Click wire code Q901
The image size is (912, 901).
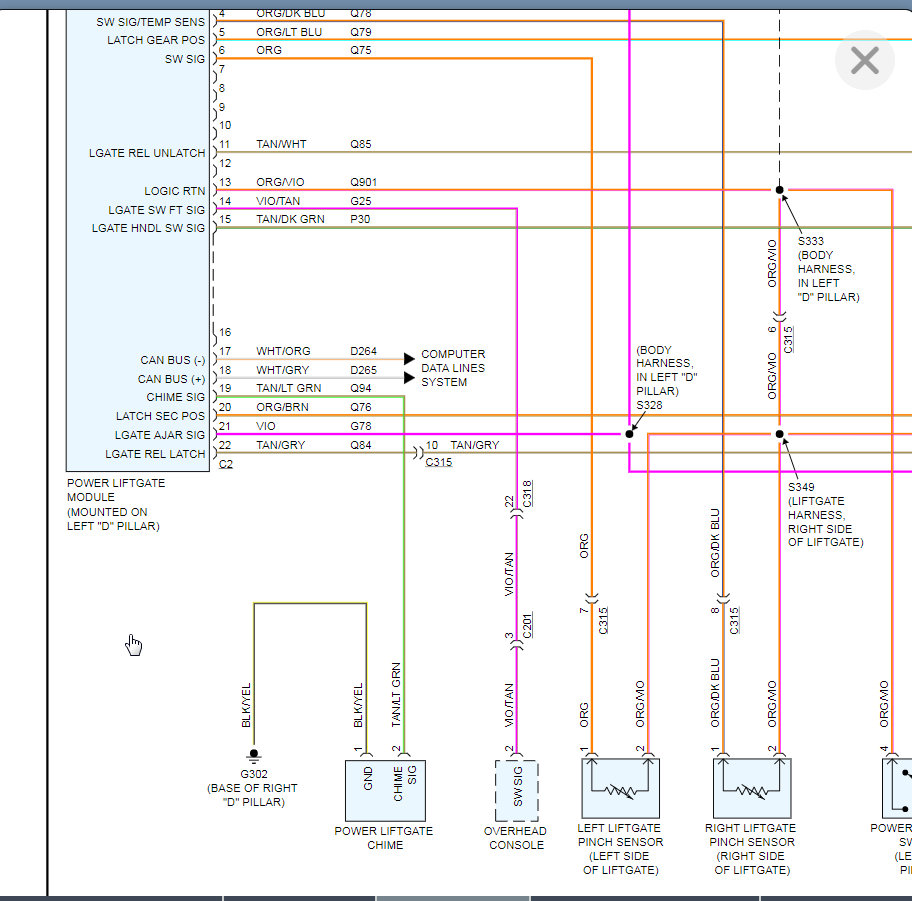[x=364, y=182]
